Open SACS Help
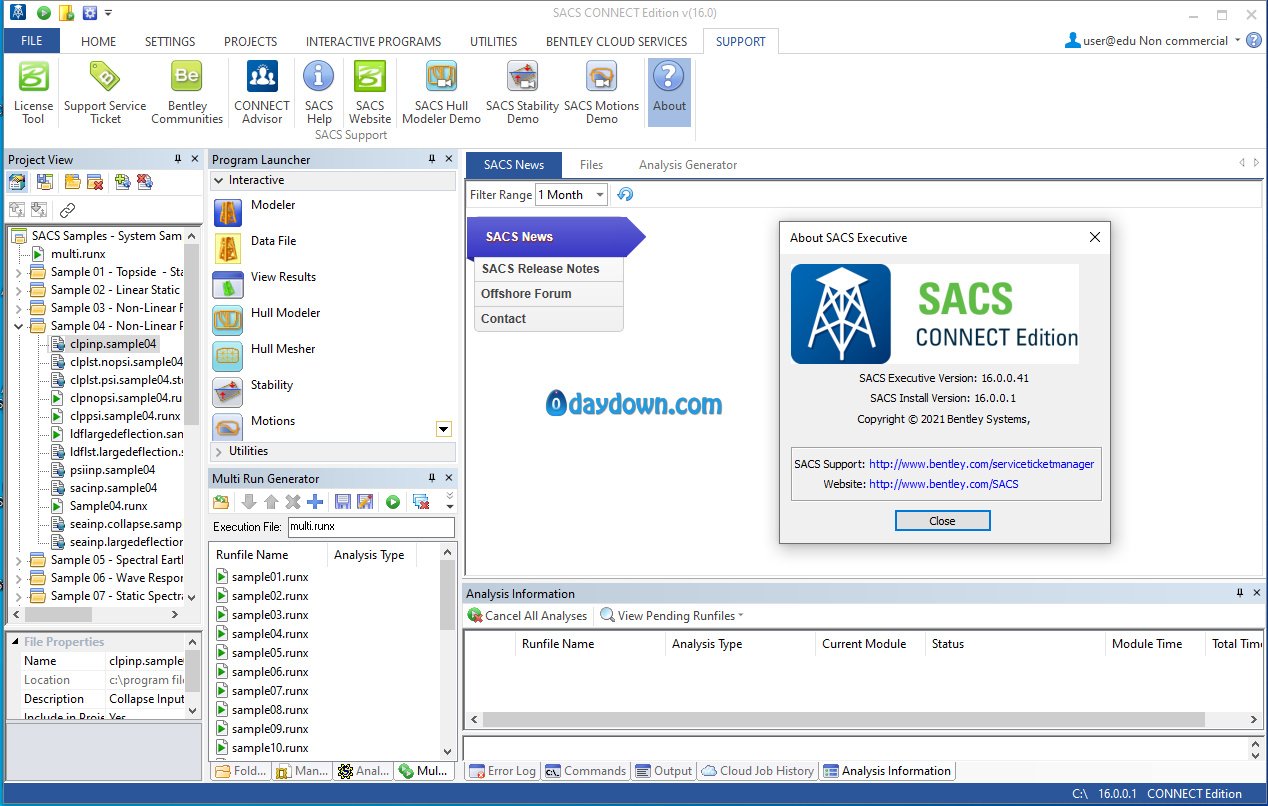1268x806 pixels. [x=319, y=92]
